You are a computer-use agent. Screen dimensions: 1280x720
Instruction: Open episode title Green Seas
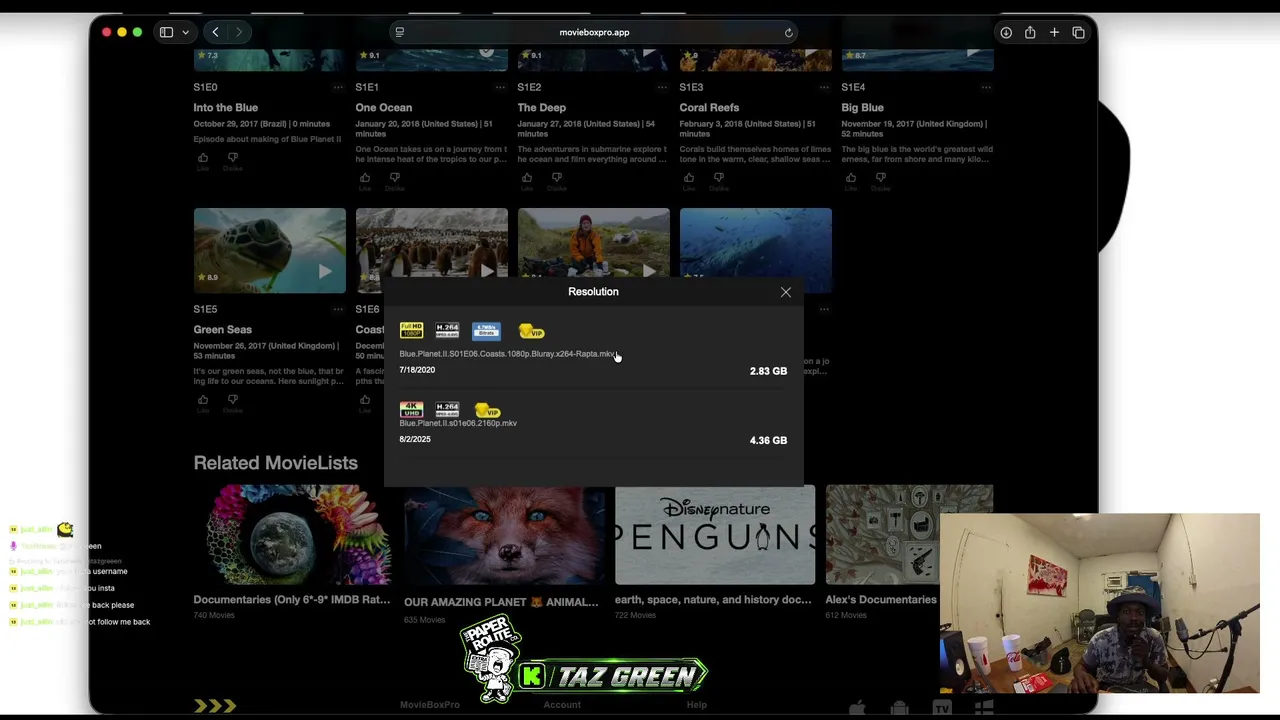click(223, 329)
